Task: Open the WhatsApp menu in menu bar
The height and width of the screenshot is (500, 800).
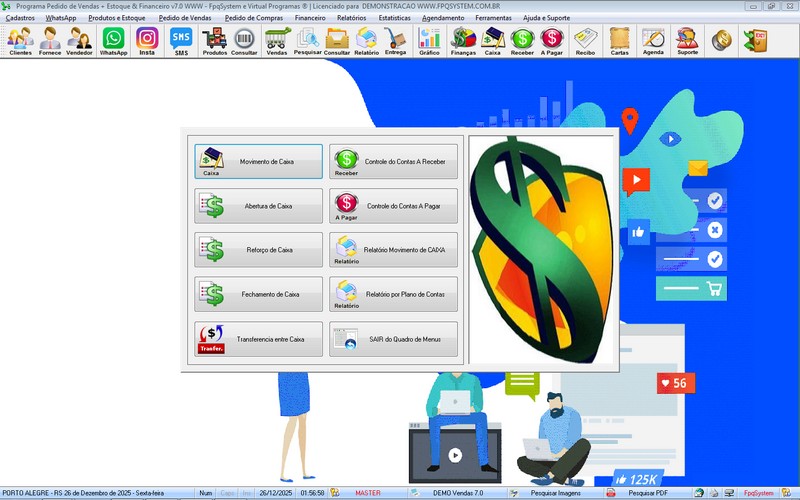Action: [x=61, y=18]
